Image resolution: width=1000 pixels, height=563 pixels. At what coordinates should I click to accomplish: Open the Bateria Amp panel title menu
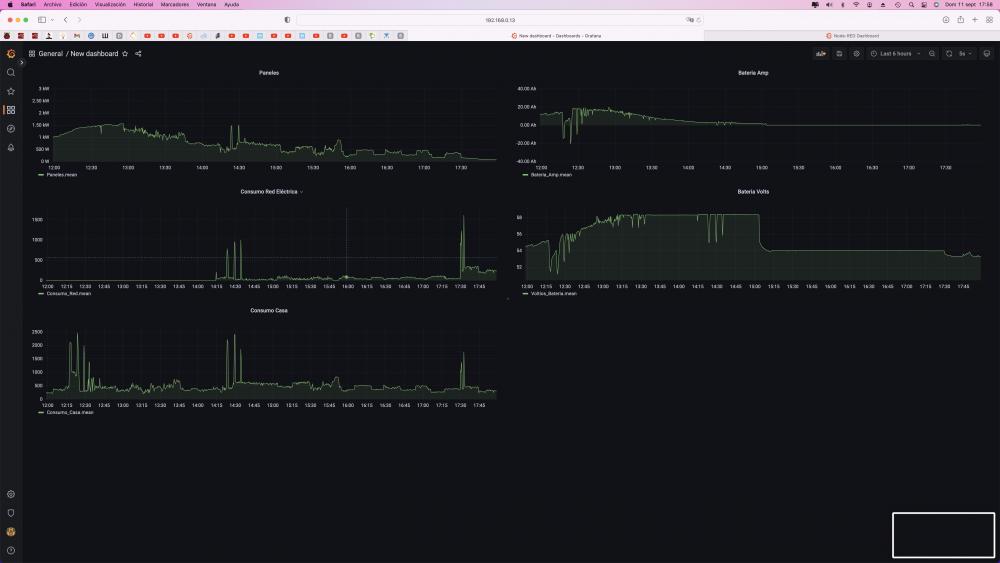click(x=753, y=73)
